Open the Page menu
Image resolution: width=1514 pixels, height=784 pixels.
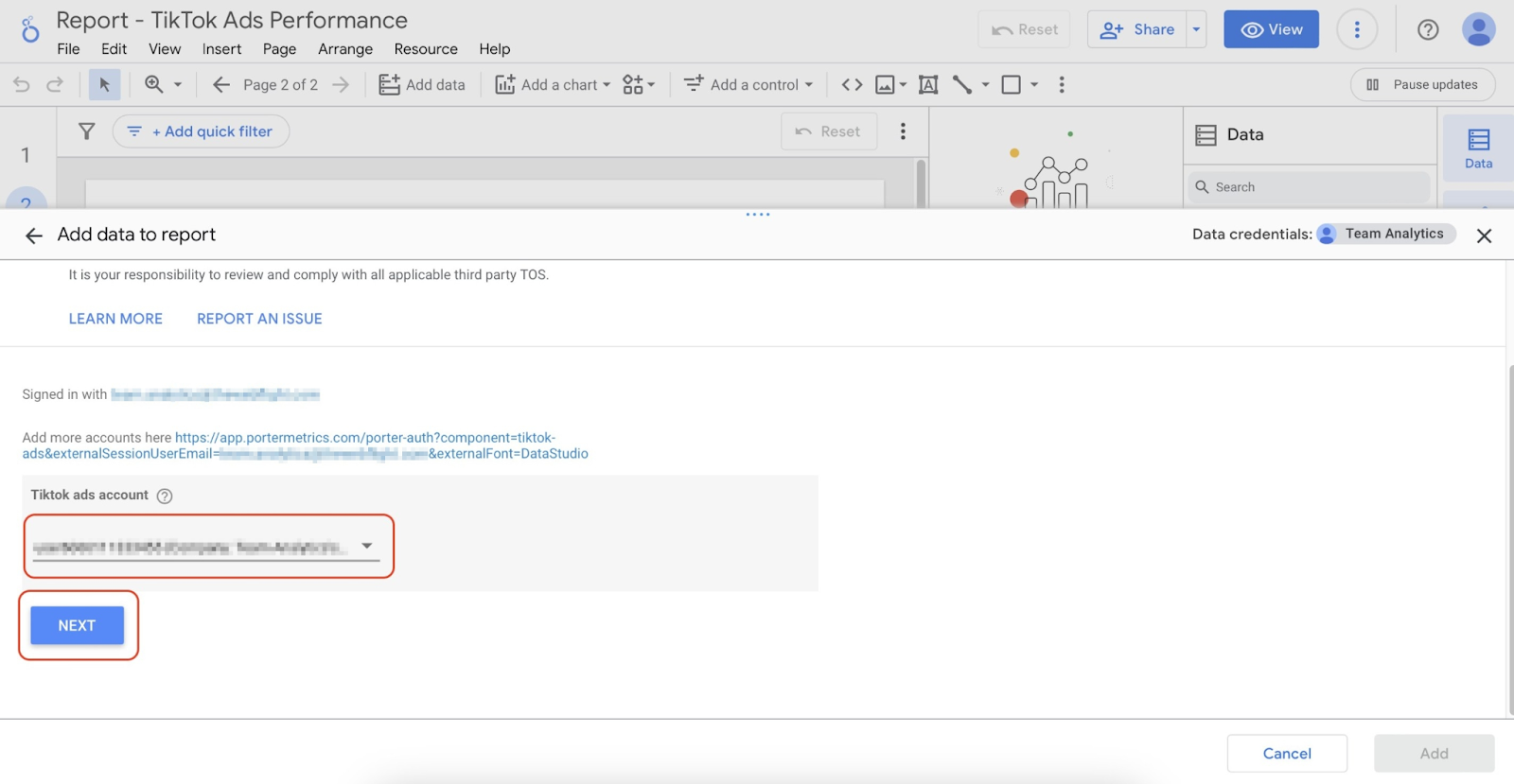click(x=279, y=49)
